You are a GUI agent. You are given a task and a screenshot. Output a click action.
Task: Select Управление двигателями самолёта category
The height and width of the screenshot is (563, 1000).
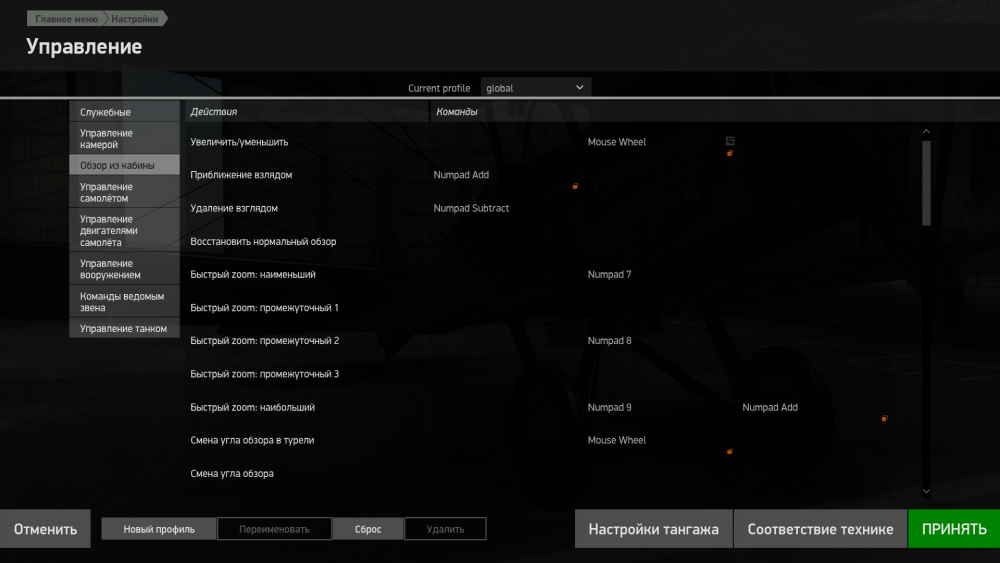click(124, 230)
